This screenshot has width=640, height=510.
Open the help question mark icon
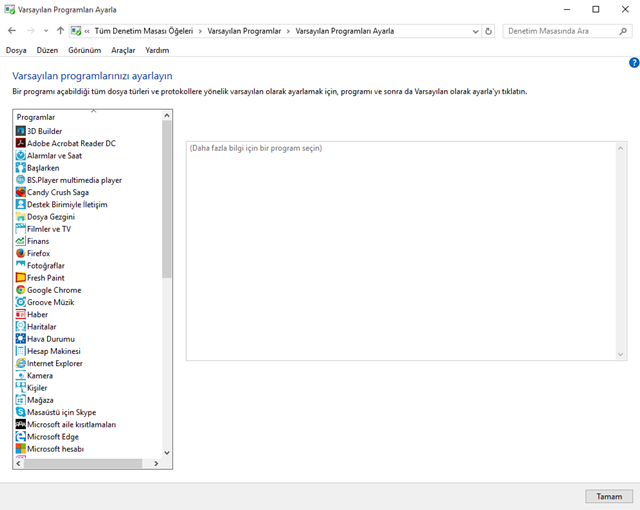(x=634, y=62)
